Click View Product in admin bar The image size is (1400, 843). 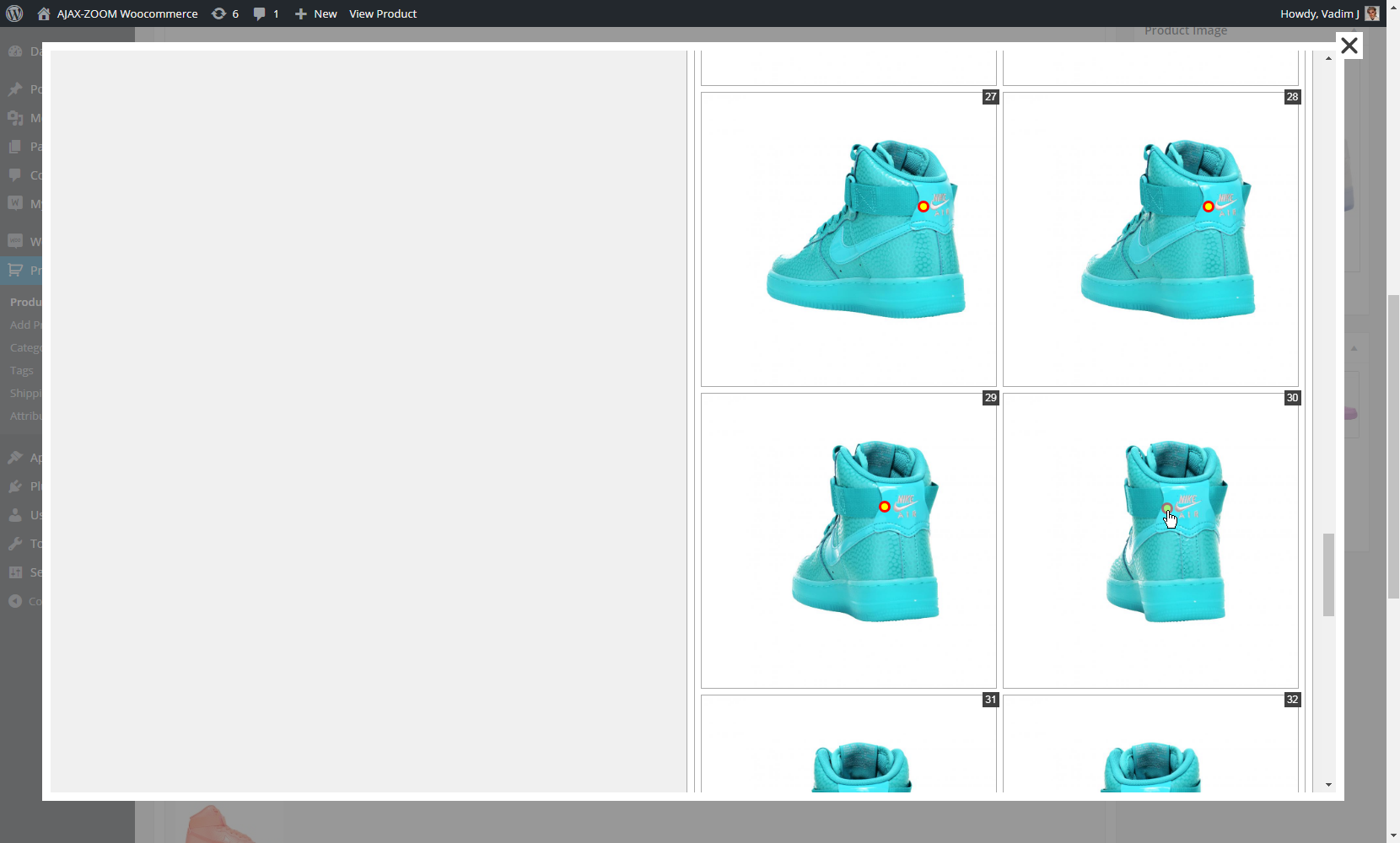tap(383, 13)
